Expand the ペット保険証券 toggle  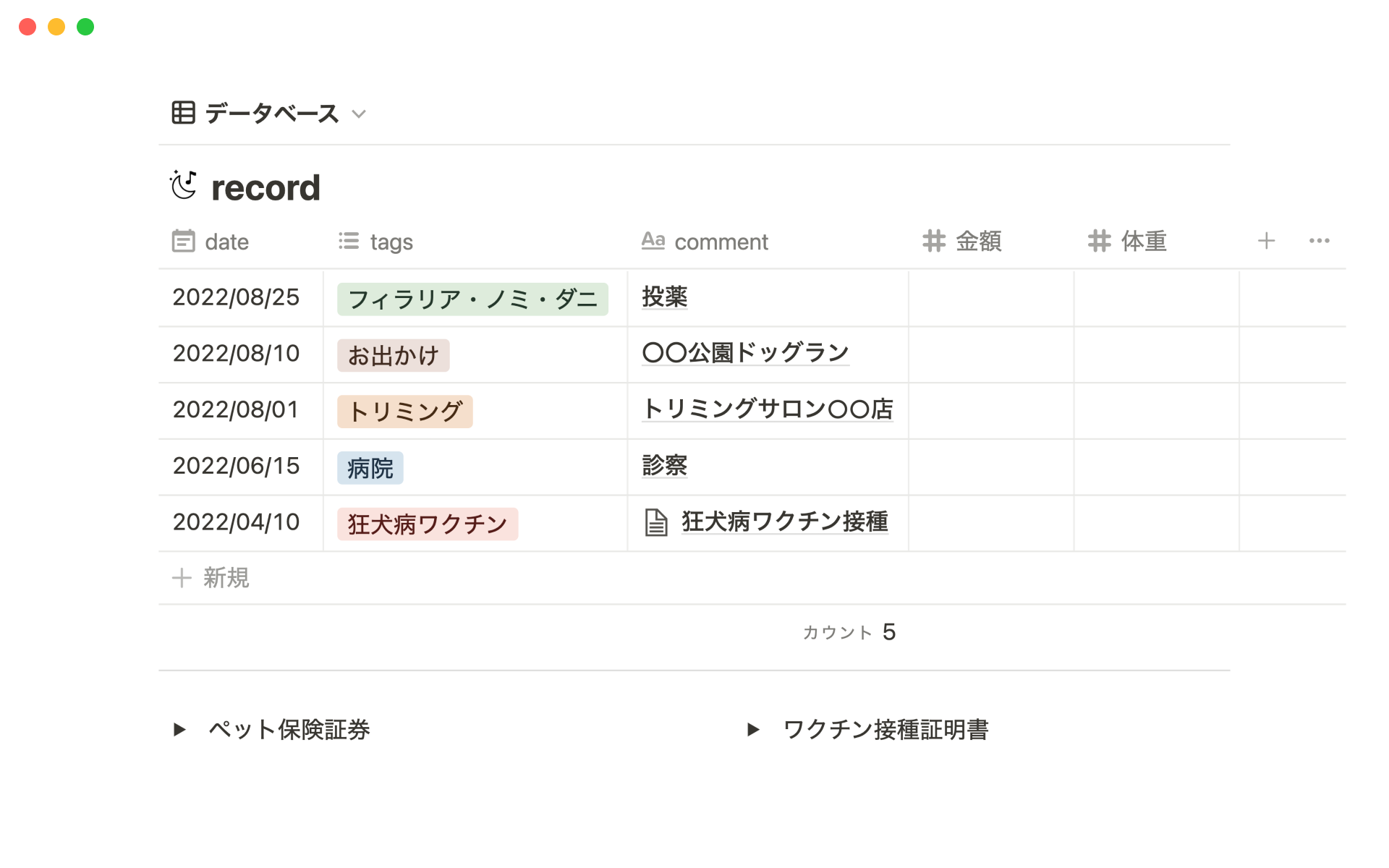(x=179, y=729)
